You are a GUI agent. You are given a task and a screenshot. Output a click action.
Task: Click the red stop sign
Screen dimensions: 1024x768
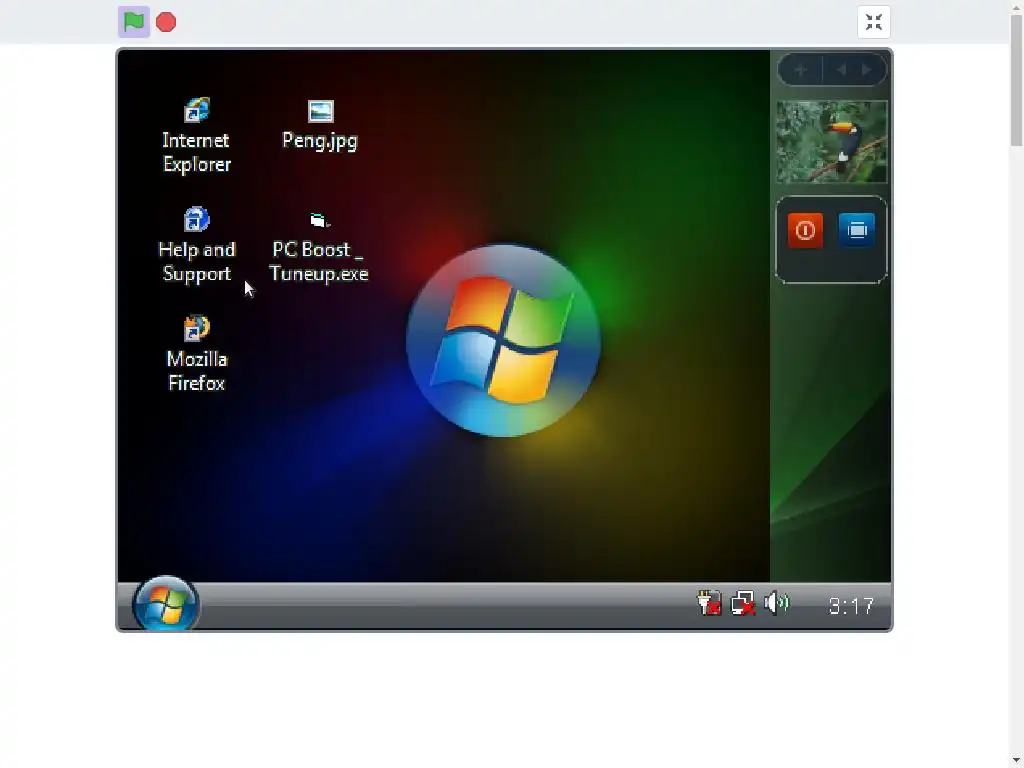pos(166,22)
